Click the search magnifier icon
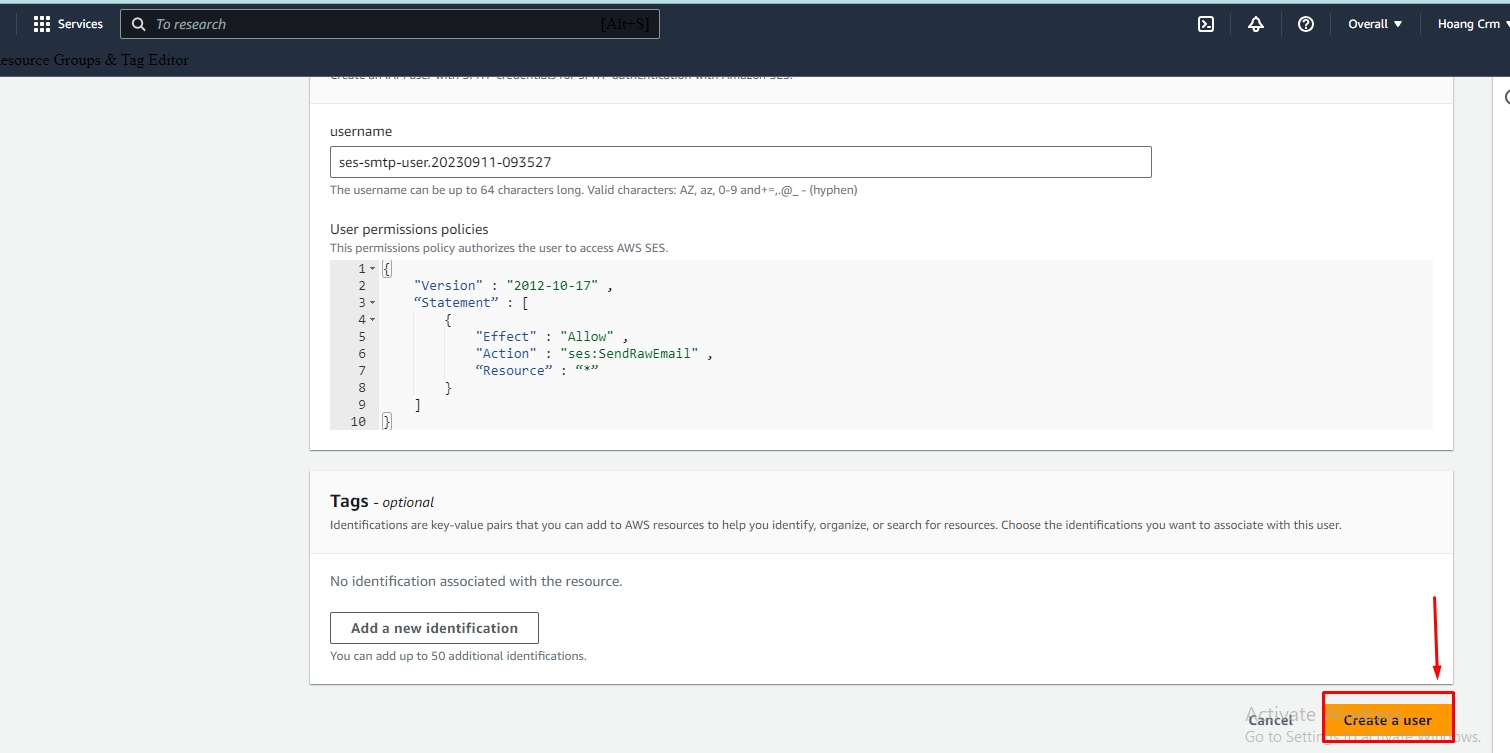 (139, 24)
